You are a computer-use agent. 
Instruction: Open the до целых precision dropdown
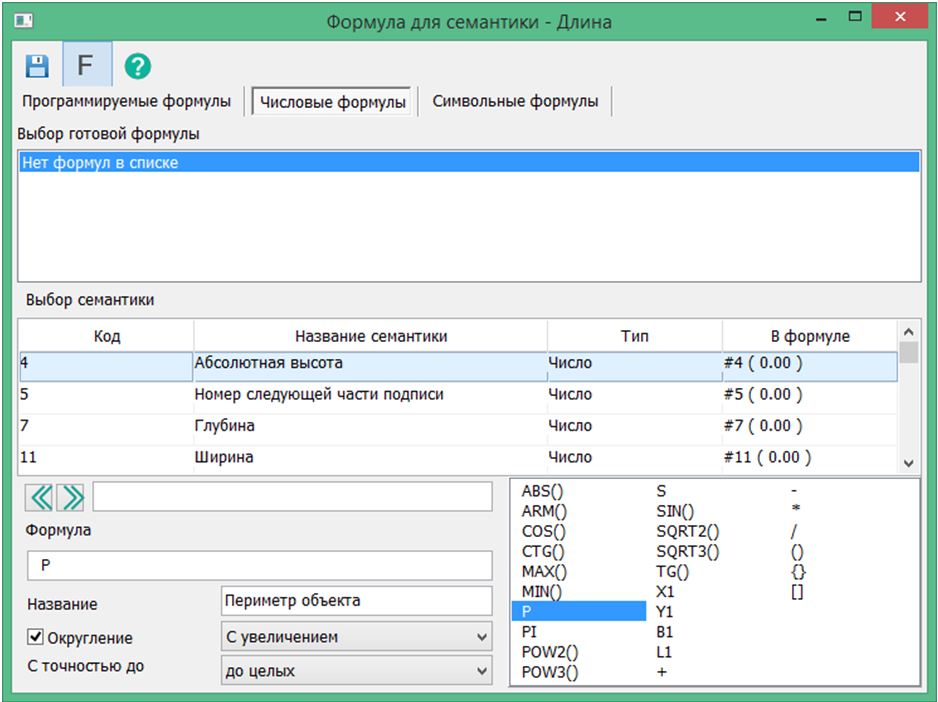point(356,671)
